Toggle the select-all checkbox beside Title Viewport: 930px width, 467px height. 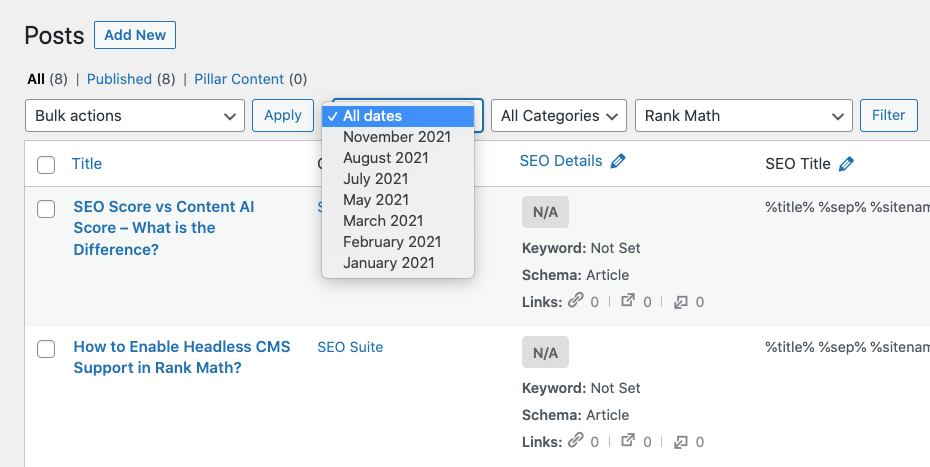46,165
